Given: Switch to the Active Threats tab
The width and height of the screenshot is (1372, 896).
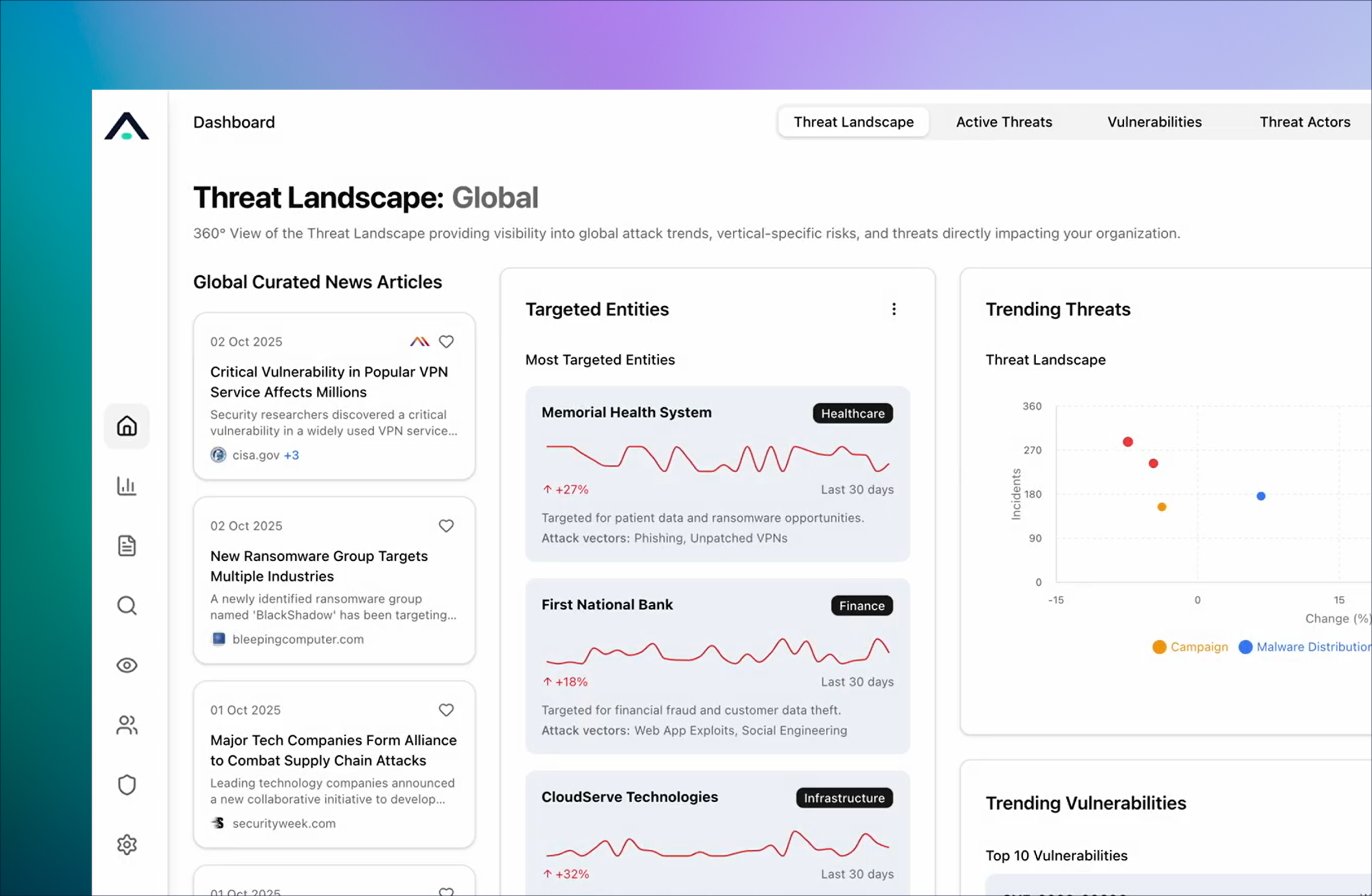Looking at the screenshot, I should pyautogui.click(x=1004, y=122).
